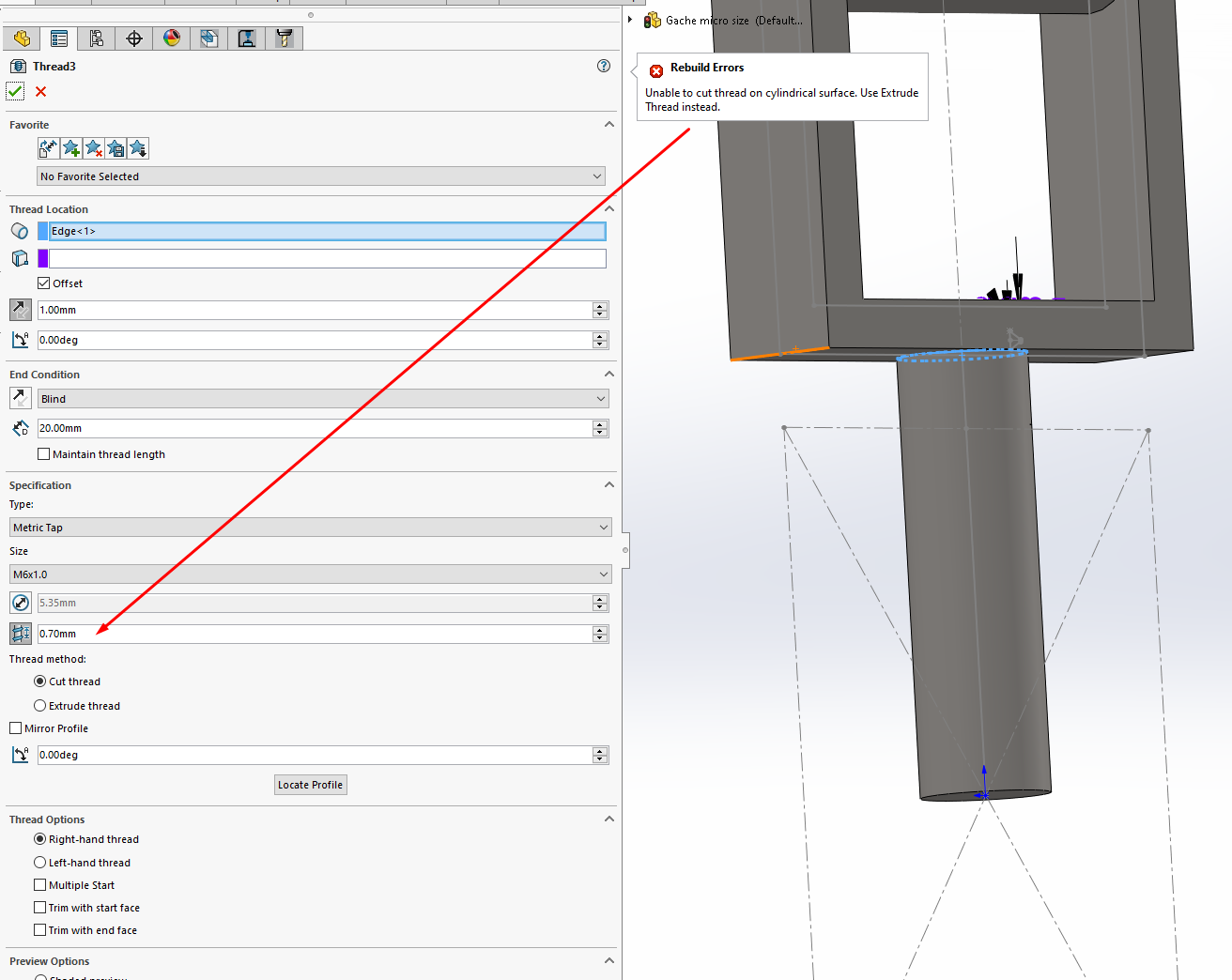Collapse Thread Options section
Image resolution: width=1232 pixels, height=980 pixels.
pyautogui.click(x=609, y=819)
